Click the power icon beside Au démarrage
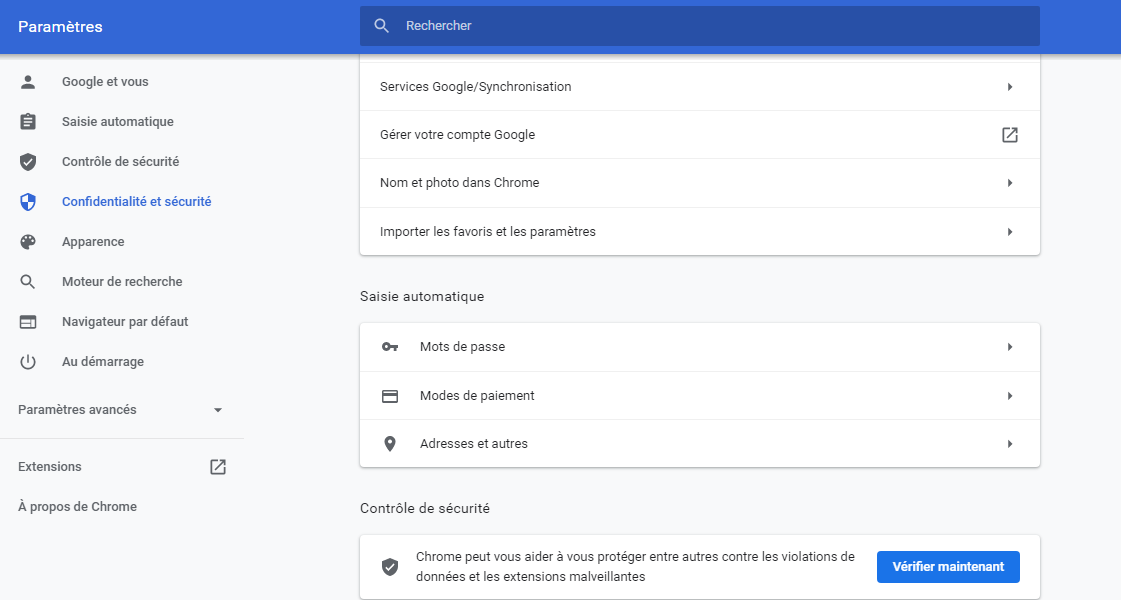Screen dimensions: 1121x600 pos(28,362)
